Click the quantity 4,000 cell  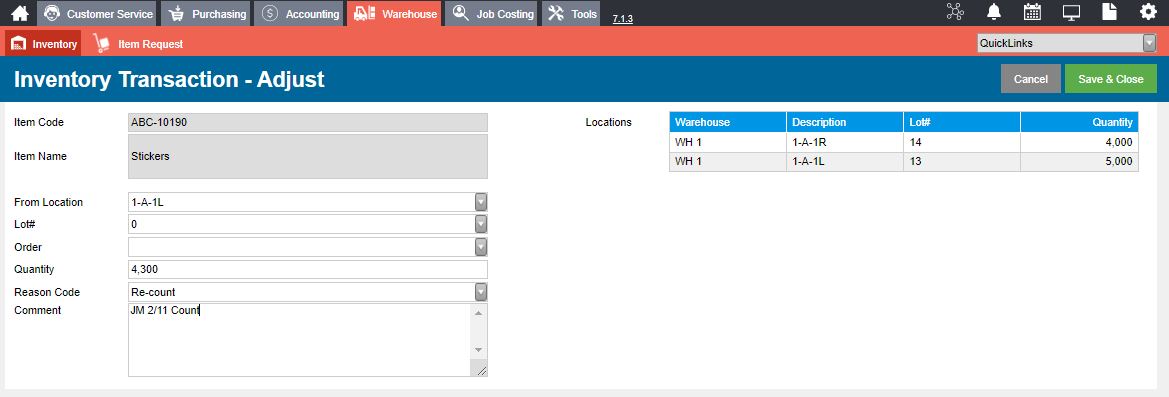click(1080, 142)
